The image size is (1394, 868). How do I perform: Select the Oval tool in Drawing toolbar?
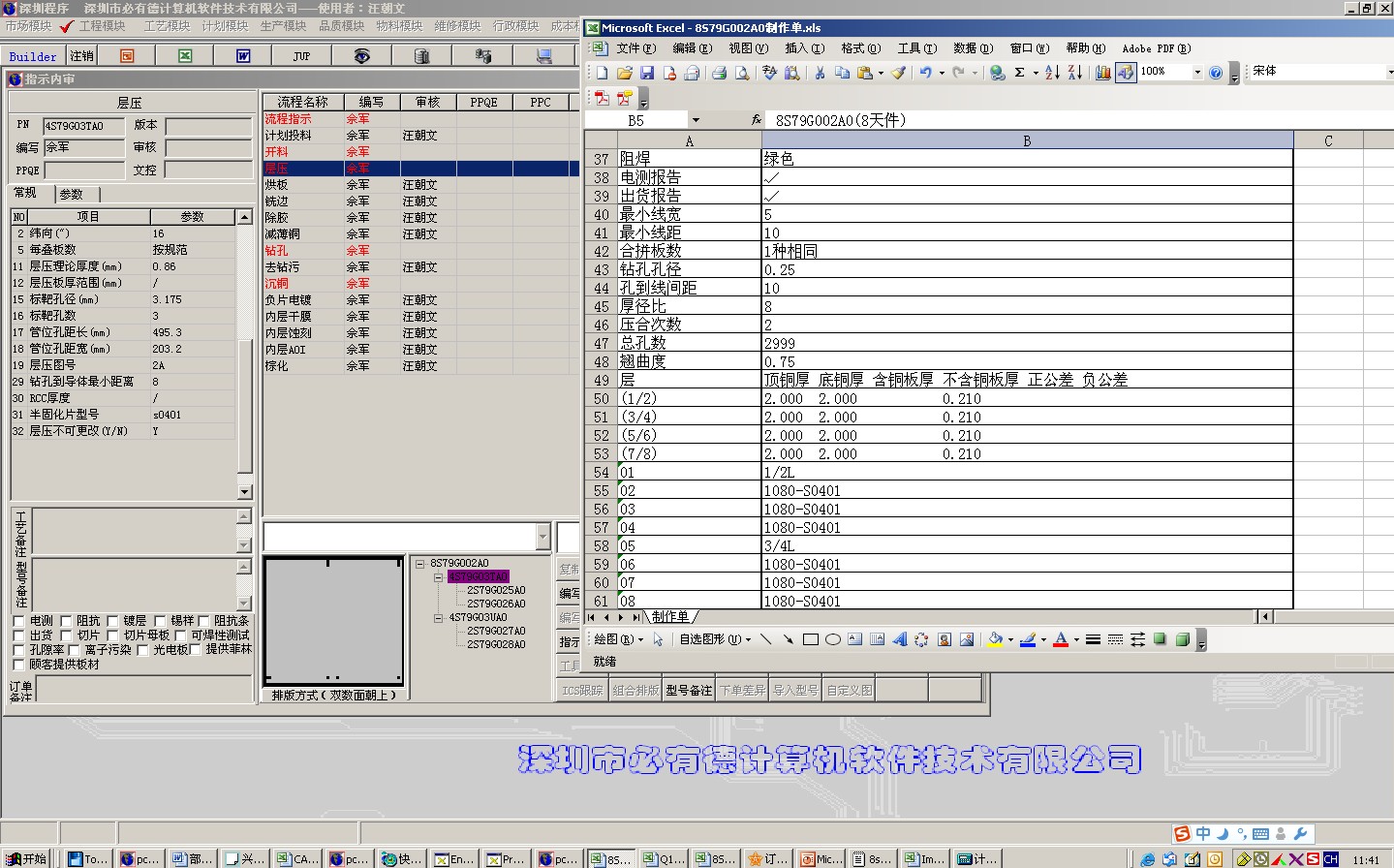point(832,639)
